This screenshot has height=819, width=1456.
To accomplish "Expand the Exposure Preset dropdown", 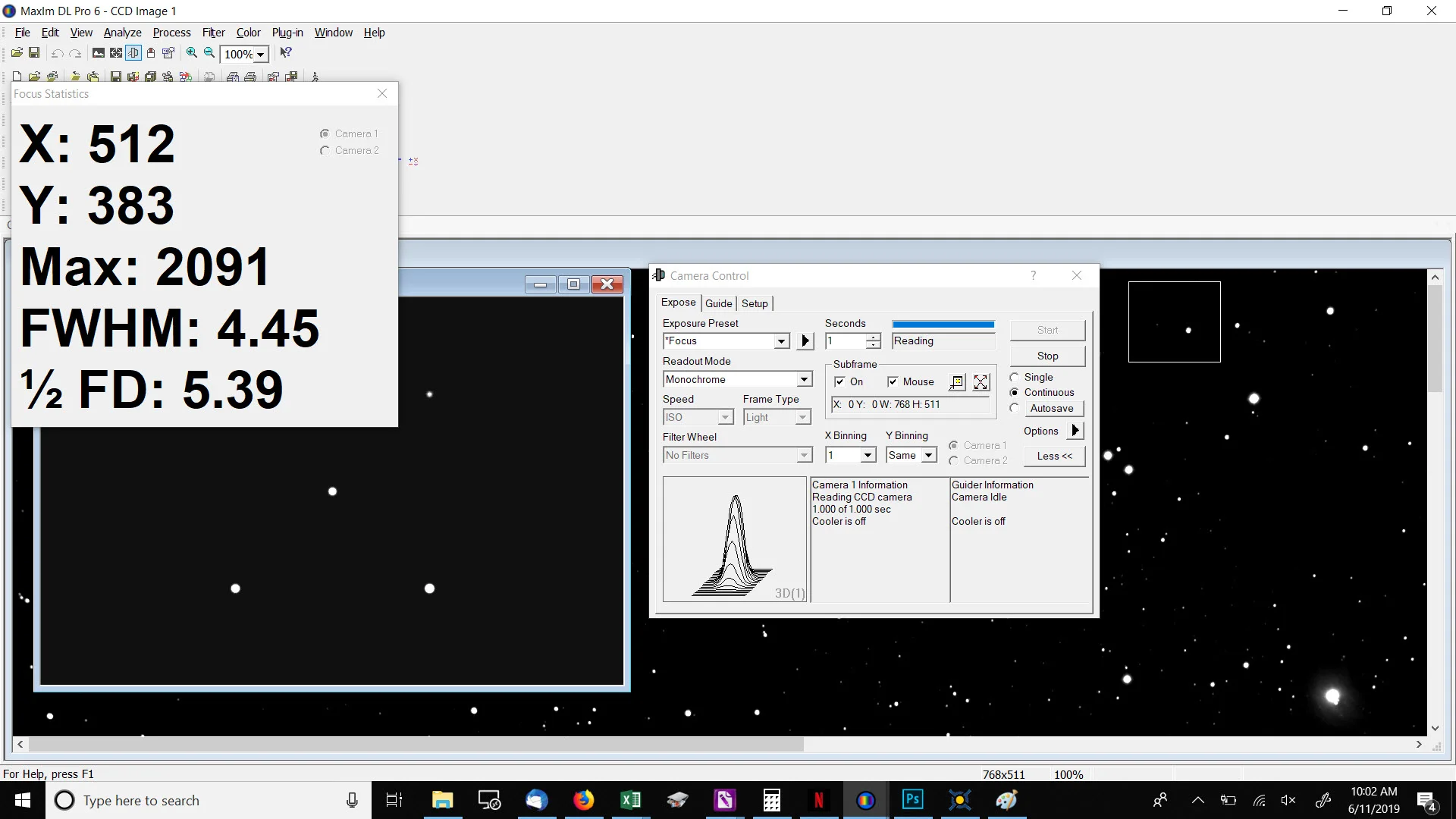I will point(781,341).
